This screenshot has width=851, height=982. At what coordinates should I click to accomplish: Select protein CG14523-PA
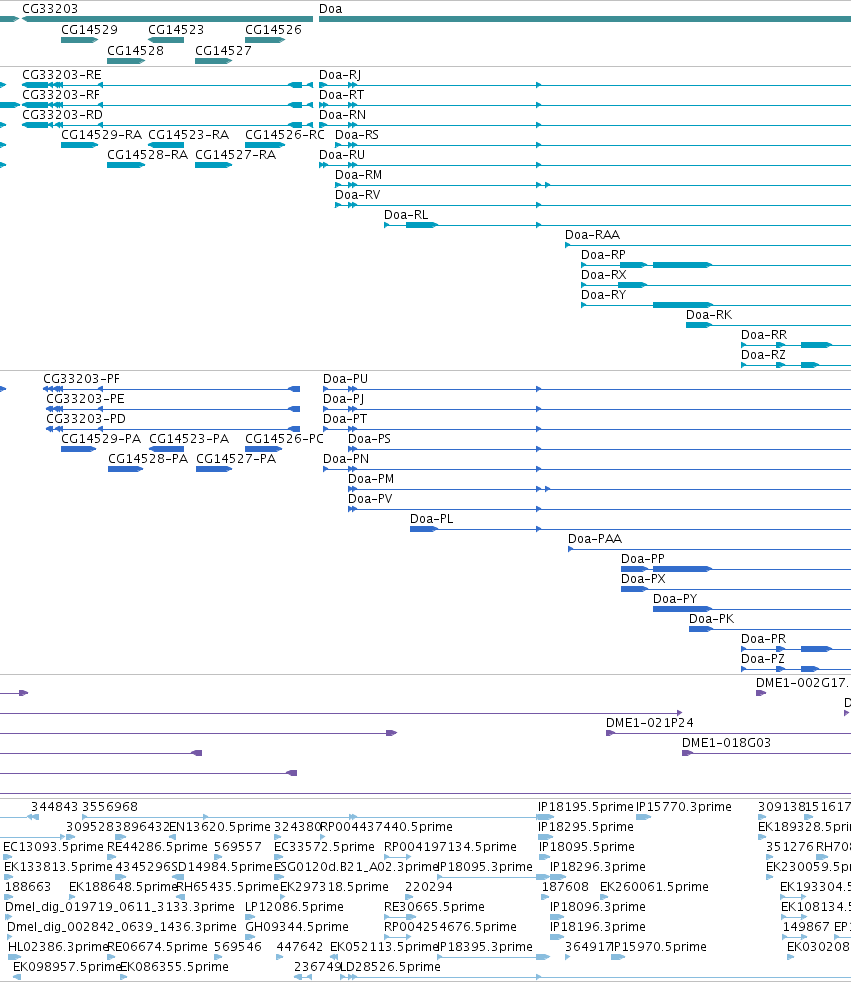189,439
